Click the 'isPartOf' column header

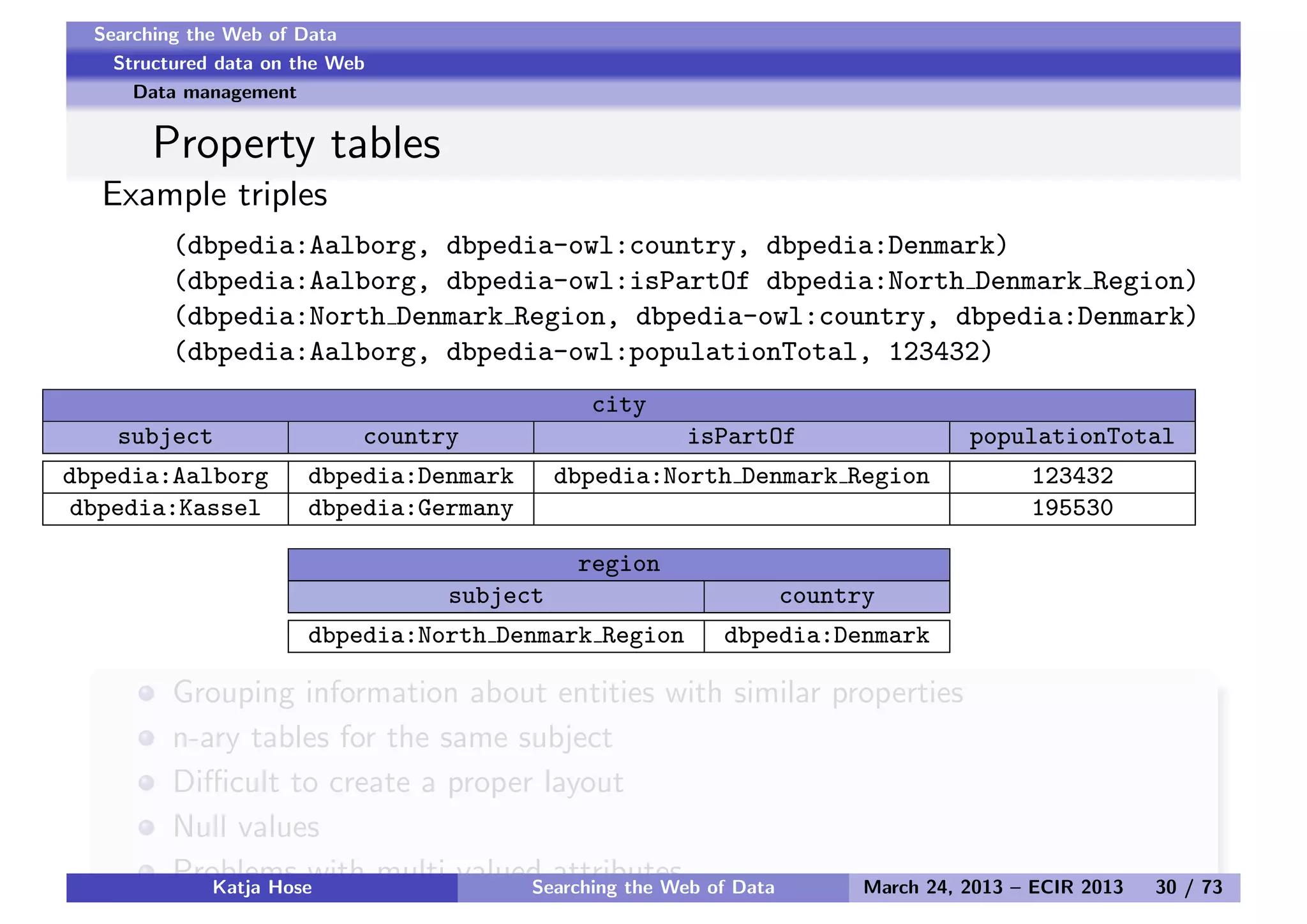tap(741, 437)
